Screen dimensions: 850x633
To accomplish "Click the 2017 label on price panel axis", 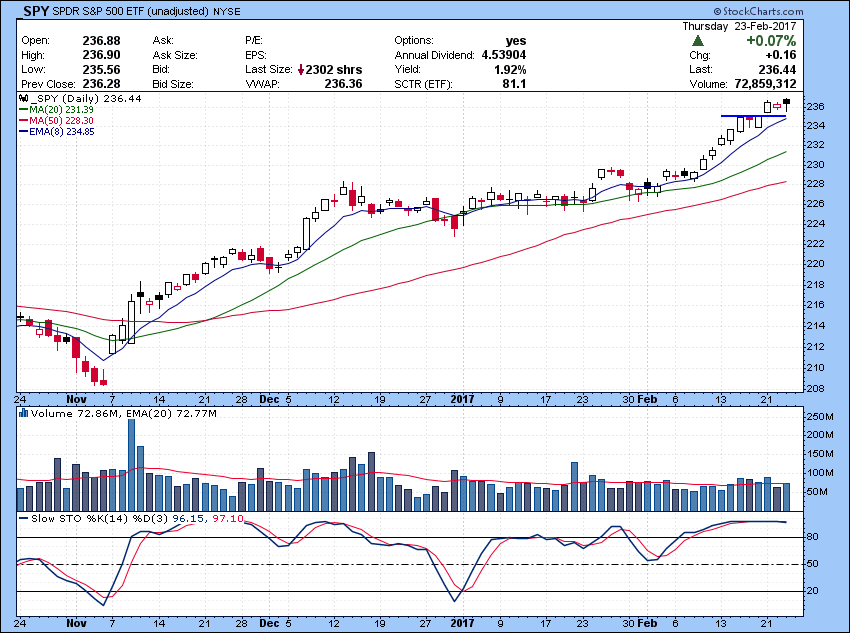I will pos(462,399).
